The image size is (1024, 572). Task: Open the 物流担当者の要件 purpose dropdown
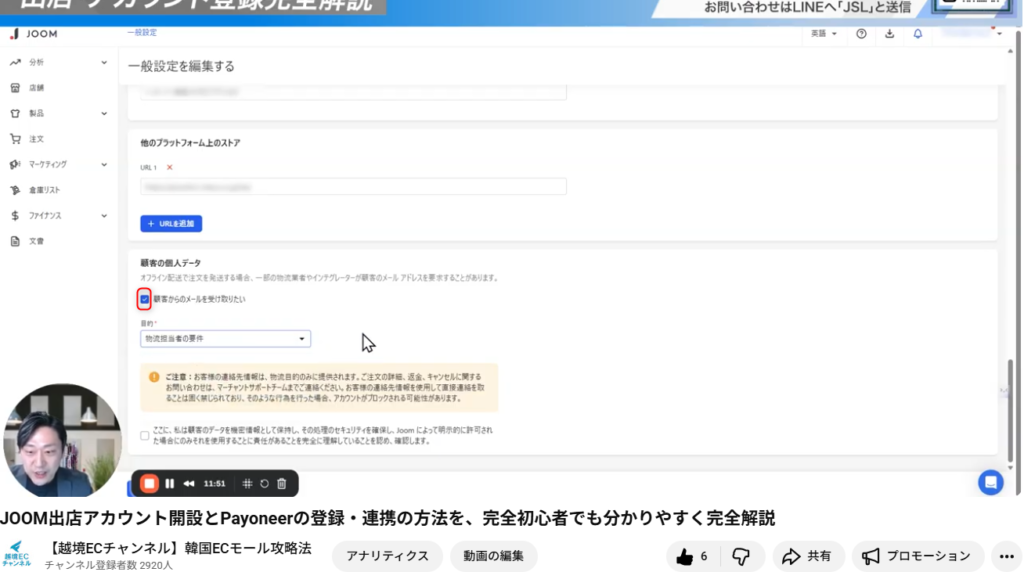[225, 339]
